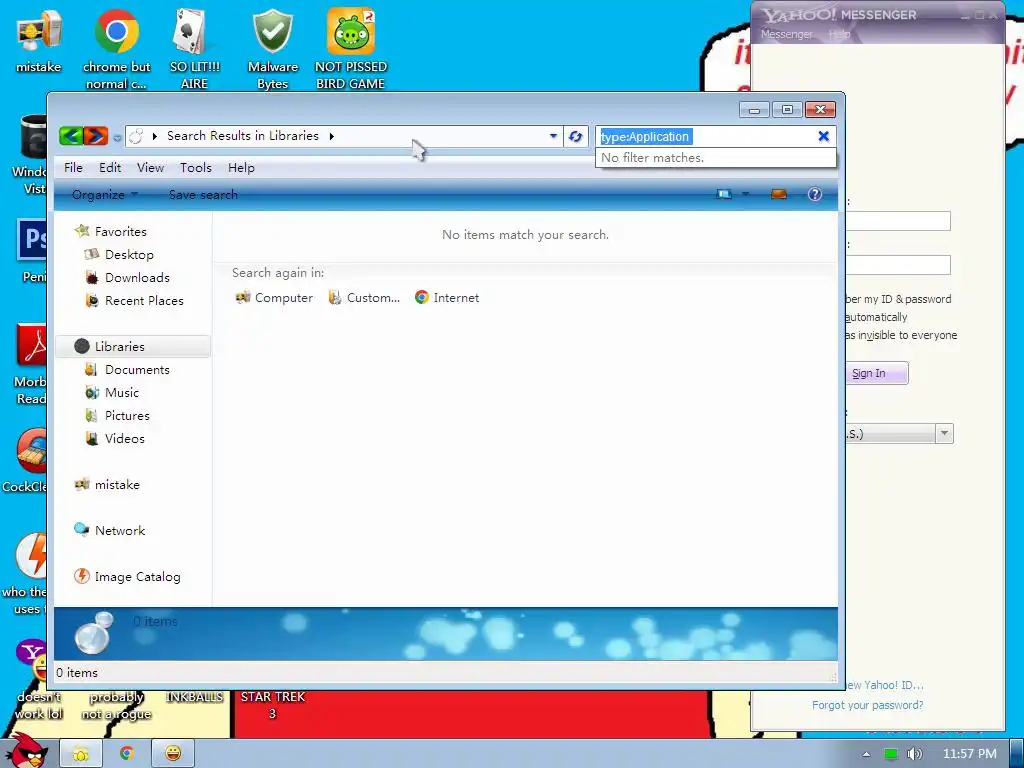This screenshot has width=1024, height=768.
Task: Change view using the views icon
Action: [724, 194]
